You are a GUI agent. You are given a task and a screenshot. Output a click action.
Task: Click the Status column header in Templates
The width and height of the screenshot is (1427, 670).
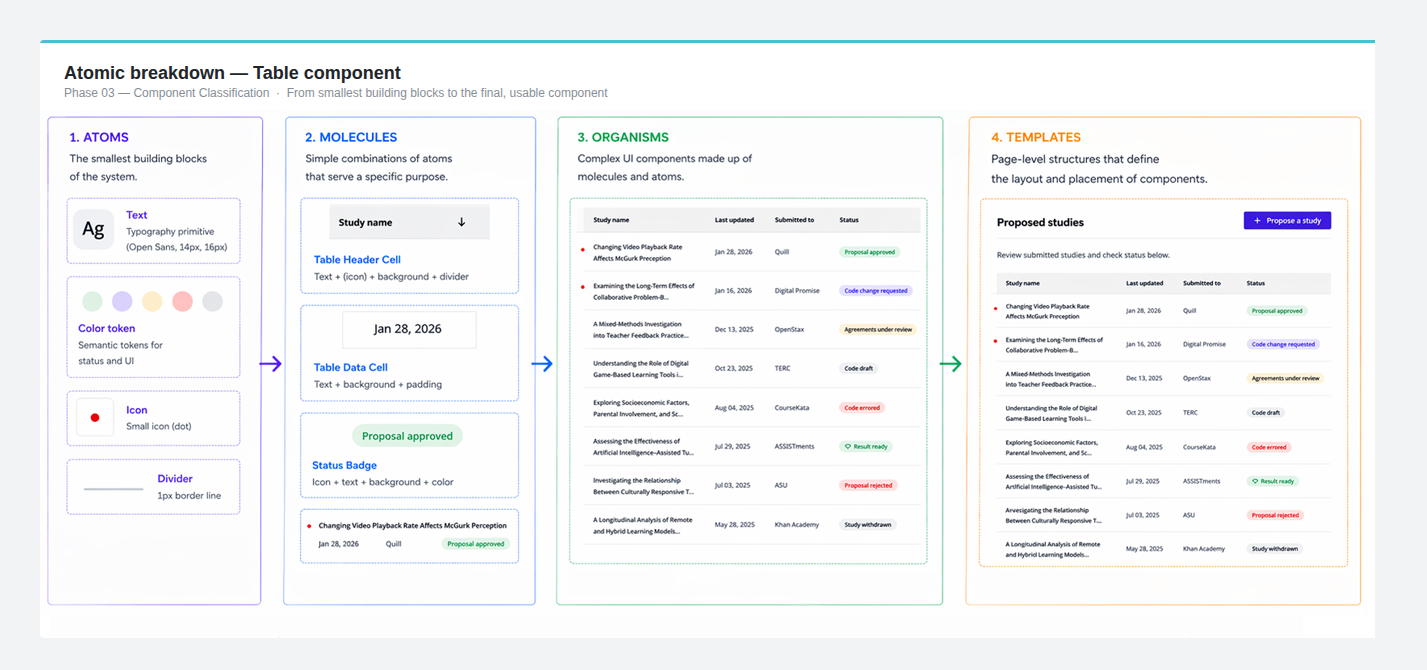(1256, 283)
